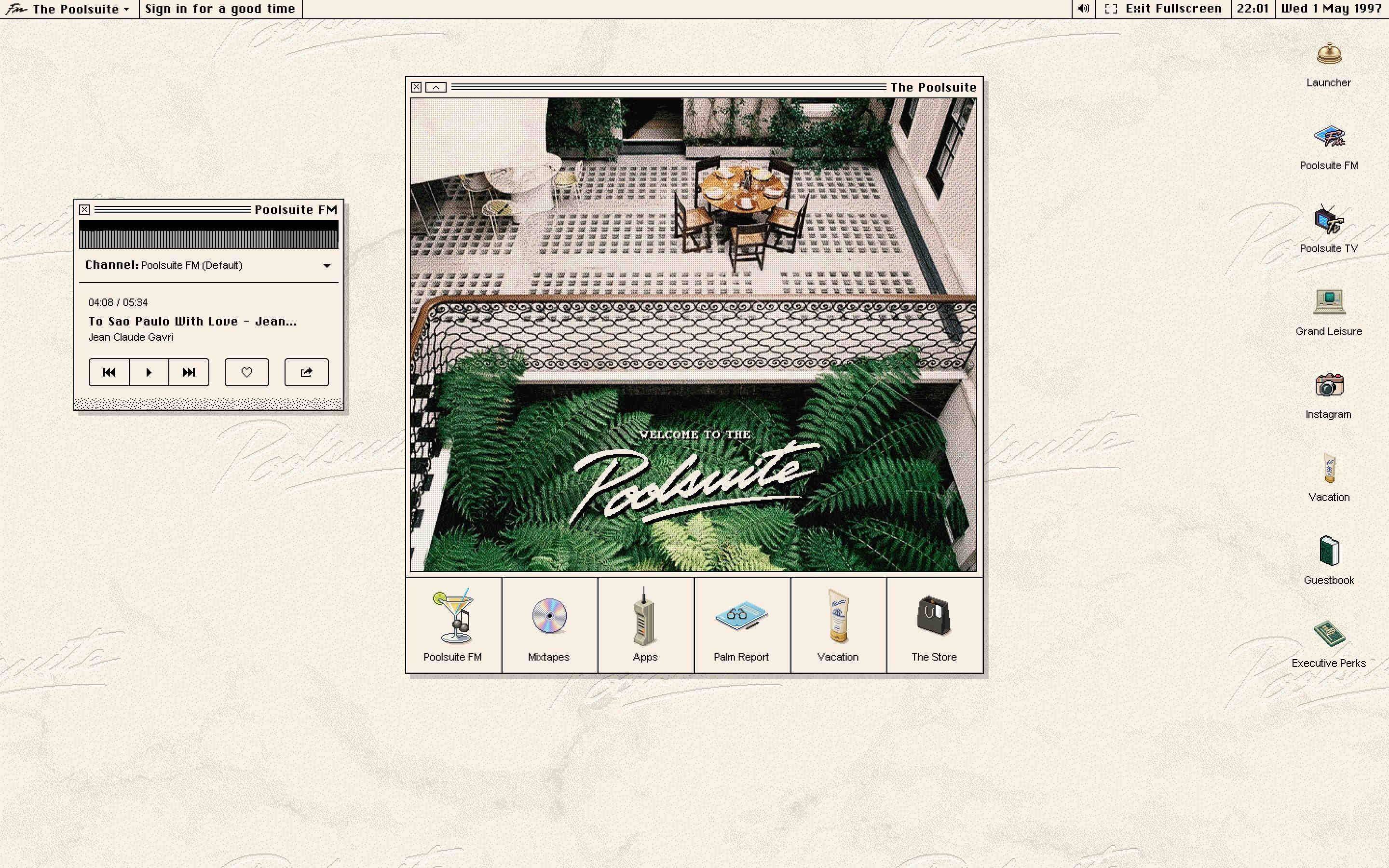Expand the Channel dropdown selector
The height and width of the screenshot is (868, 1389).
coord(327,265)
